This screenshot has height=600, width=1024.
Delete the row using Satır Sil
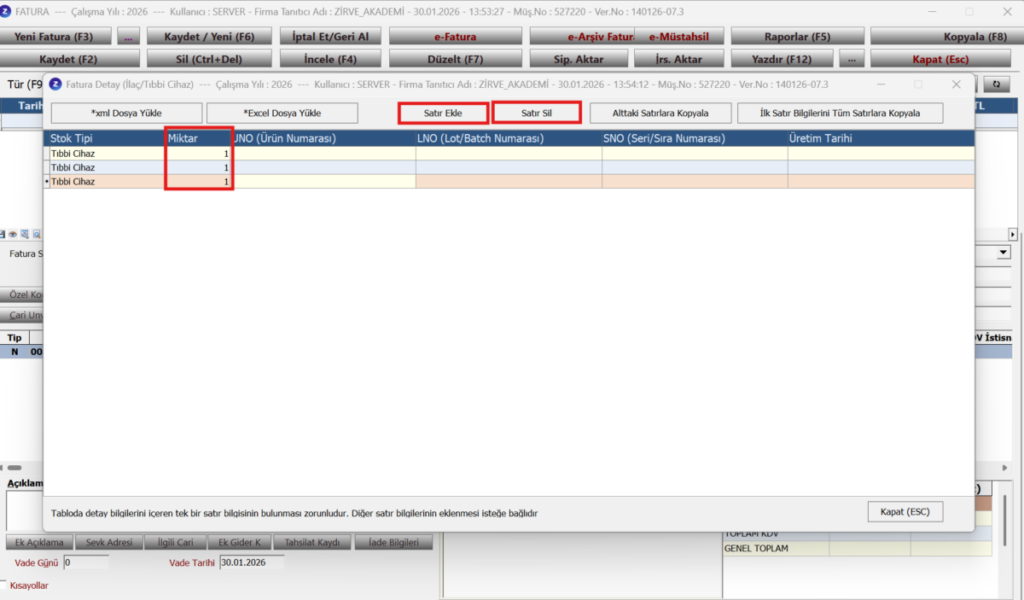[x=536, y=113]
